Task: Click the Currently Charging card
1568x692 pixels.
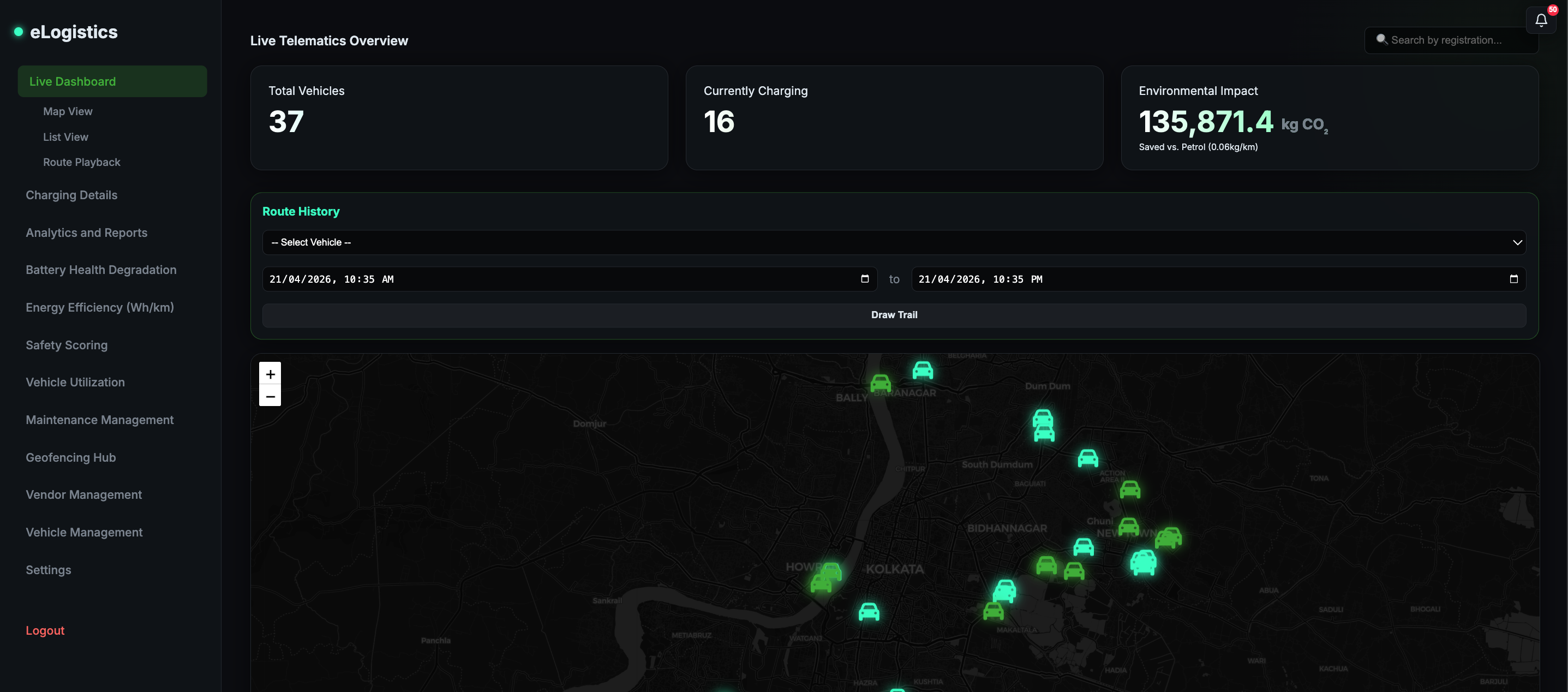Action: click(894, 118)
